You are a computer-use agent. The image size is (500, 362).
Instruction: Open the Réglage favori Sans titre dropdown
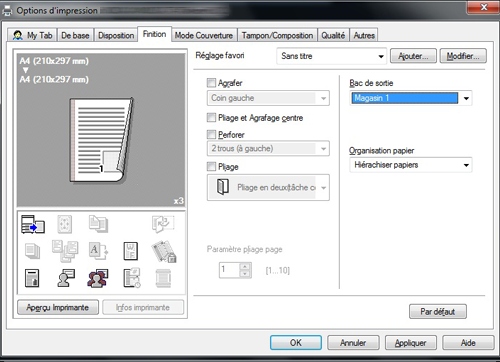click(331, 56)
